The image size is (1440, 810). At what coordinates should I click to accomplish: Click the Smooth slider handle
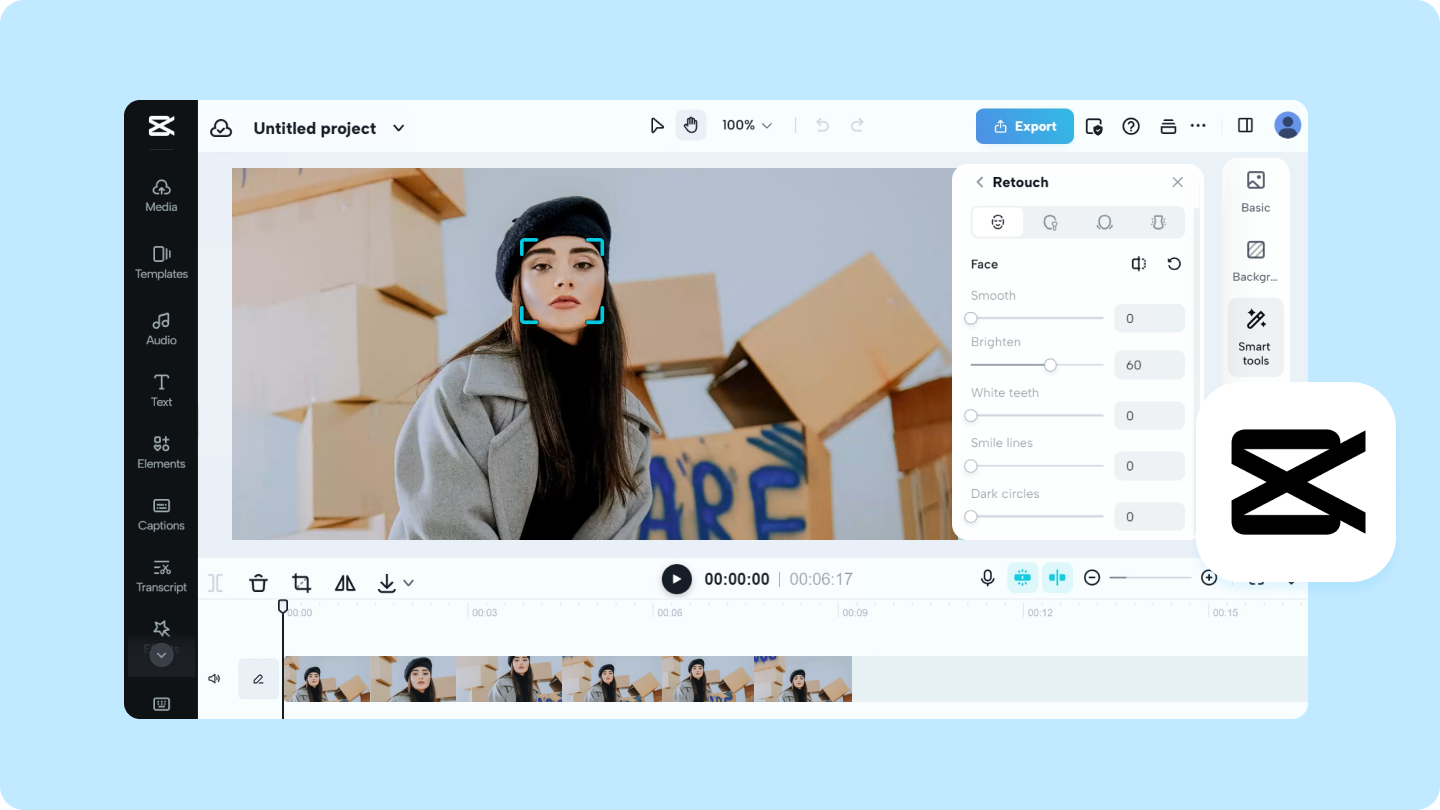971,318
